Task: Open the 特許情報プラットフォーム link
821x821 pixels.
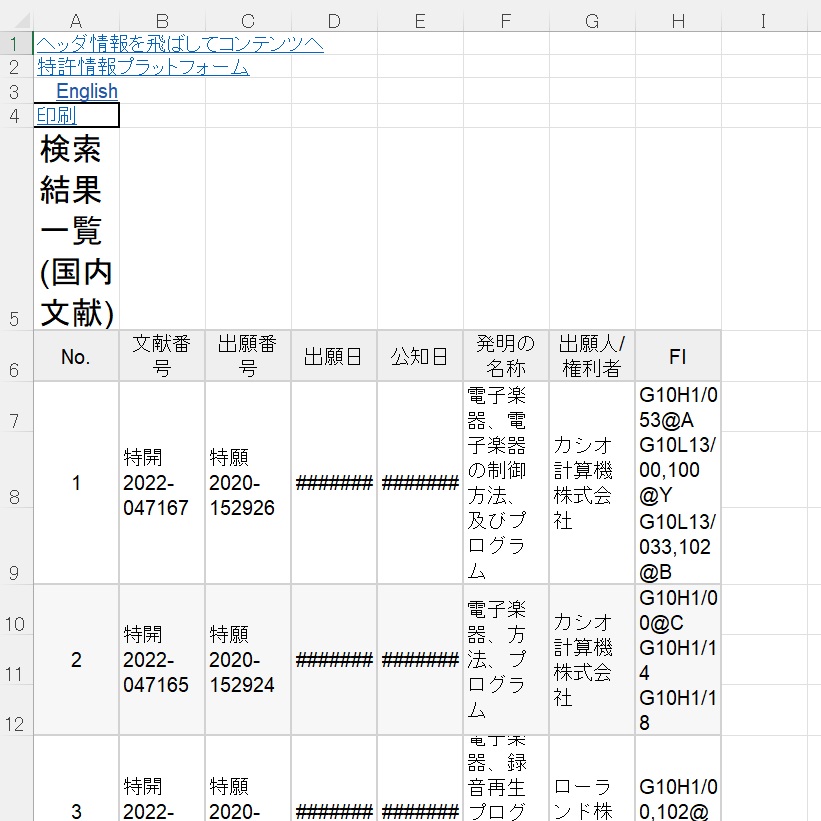Action: 143,66
